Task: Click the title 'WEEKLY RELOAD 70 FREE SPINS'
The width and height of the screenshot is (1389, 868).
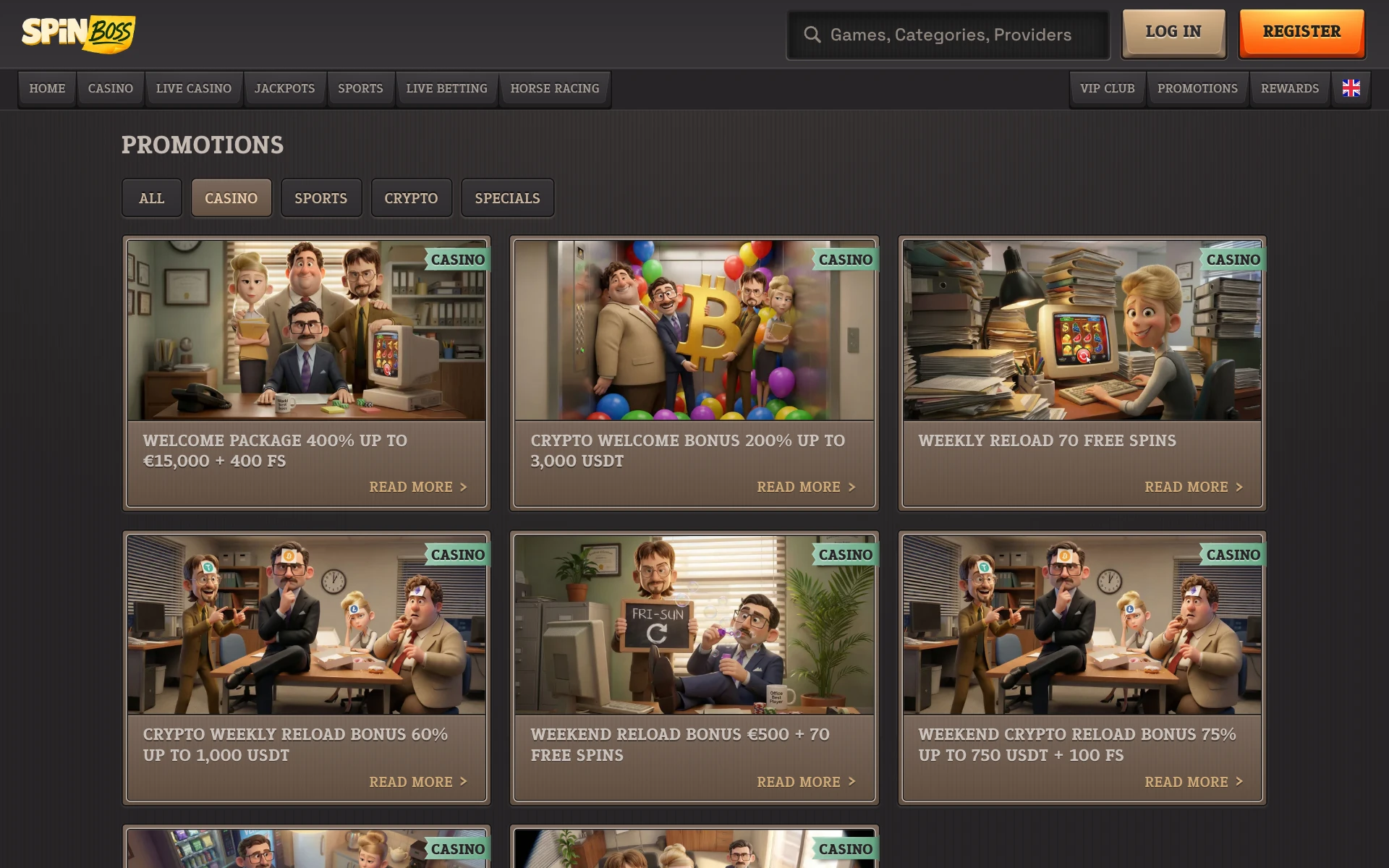Action: tap(1047, 441)
